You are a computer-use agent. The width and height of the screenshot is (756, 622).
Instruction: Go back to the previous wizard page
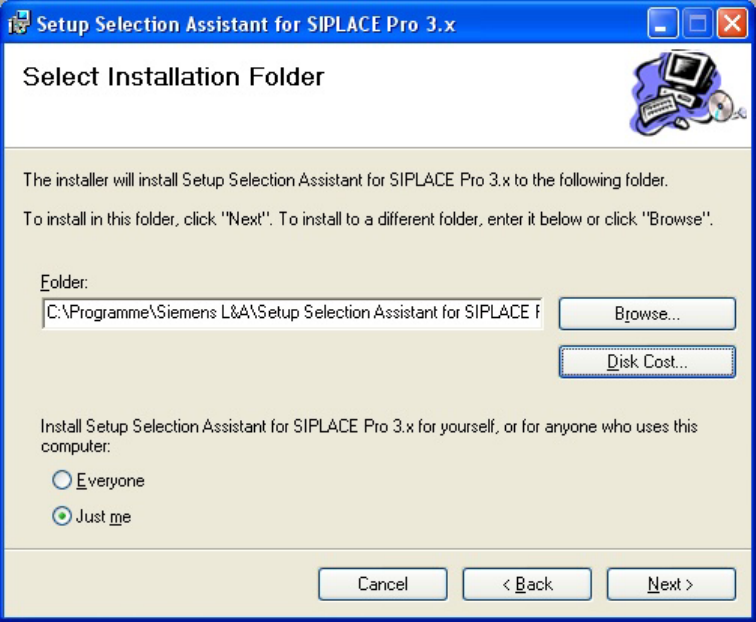(527, 584)
